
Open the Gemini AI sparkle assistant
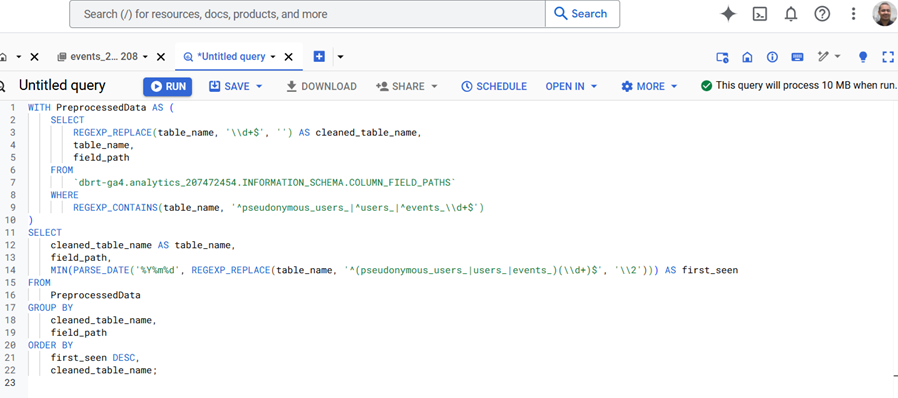[728, 14]
